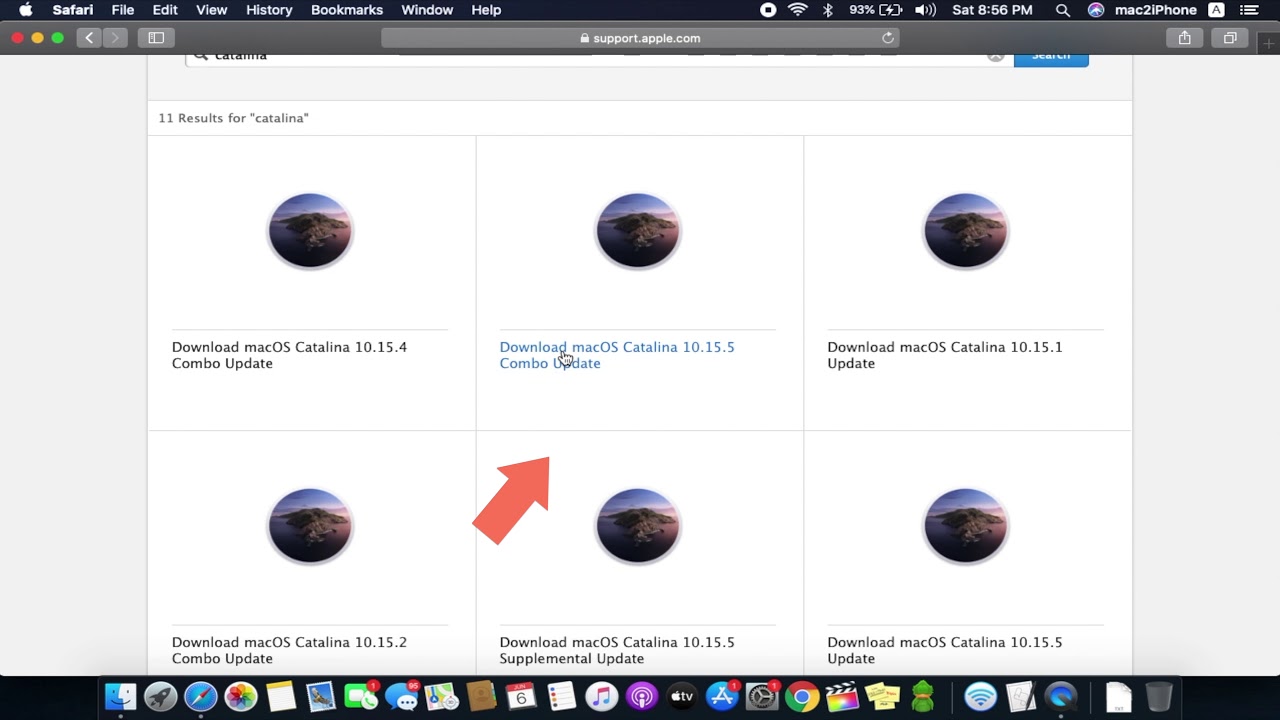
Task: Open Photos app in the Dock
Action: point(240,696)
